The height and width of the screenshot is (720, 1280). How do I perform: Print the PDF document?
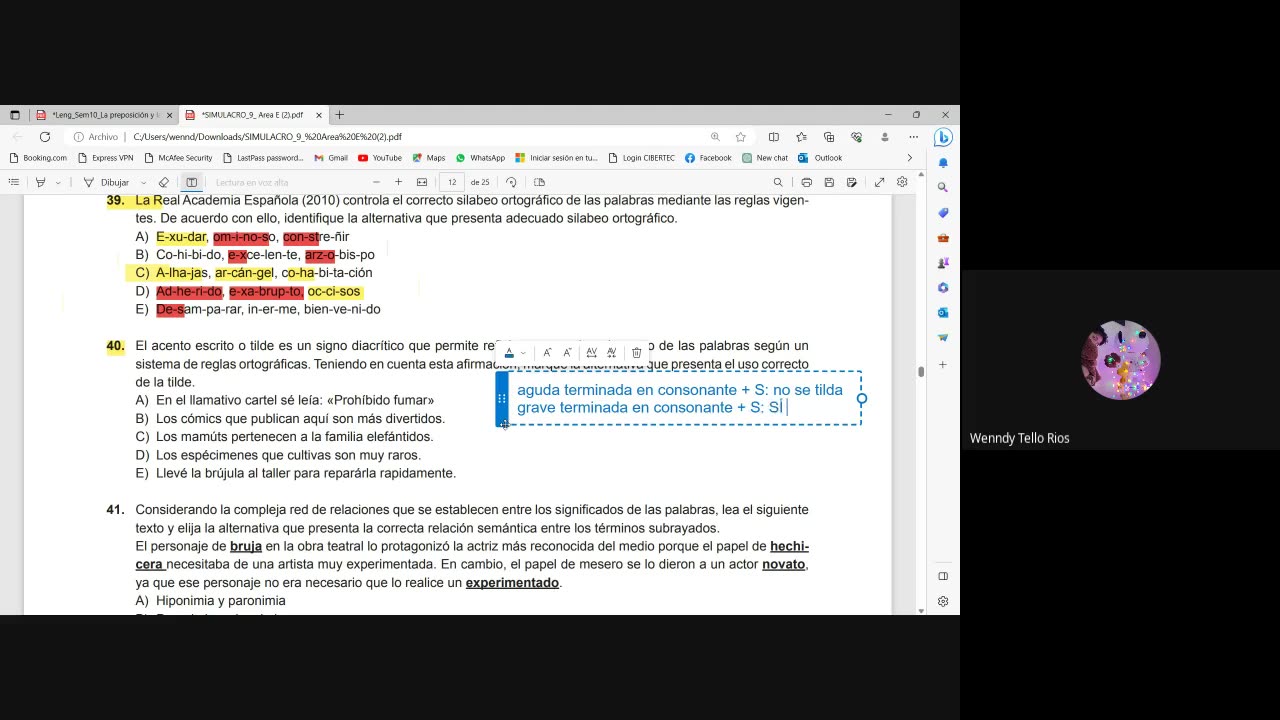806,182
